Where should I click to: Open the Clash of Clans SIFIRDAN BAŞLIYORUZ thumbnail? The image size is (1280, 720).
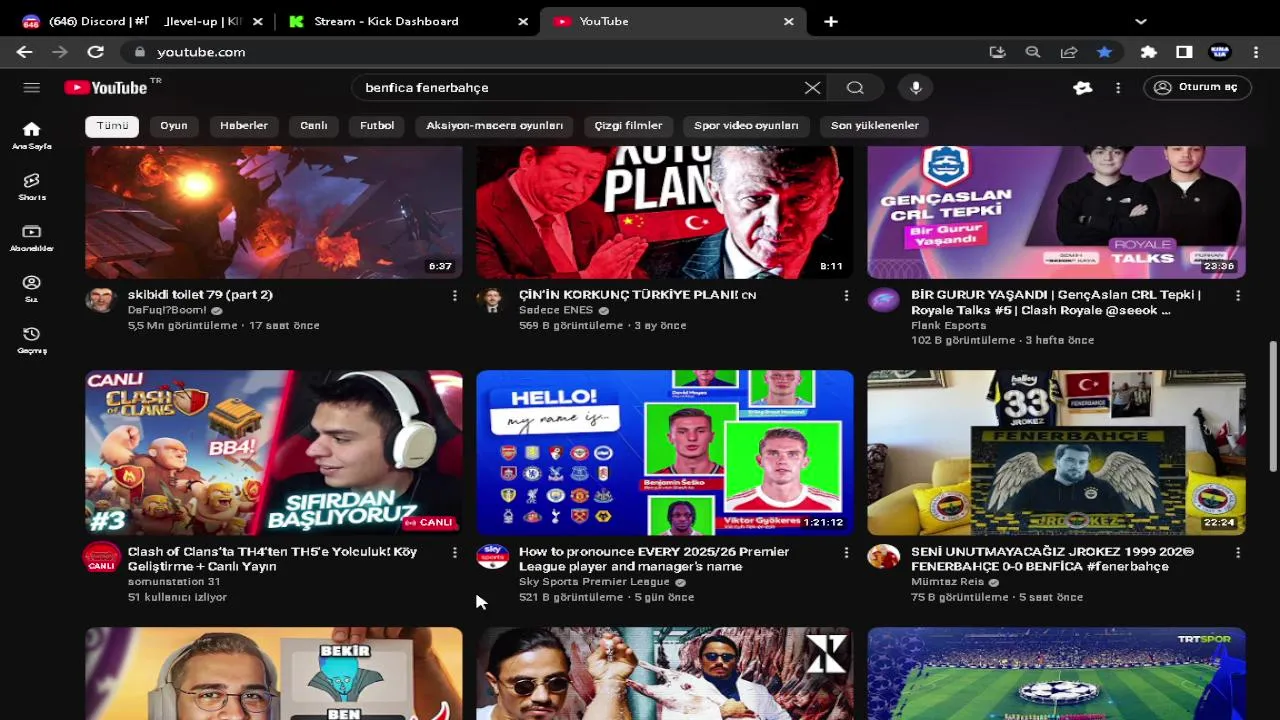pyautogui.click(x=274, y=453)
